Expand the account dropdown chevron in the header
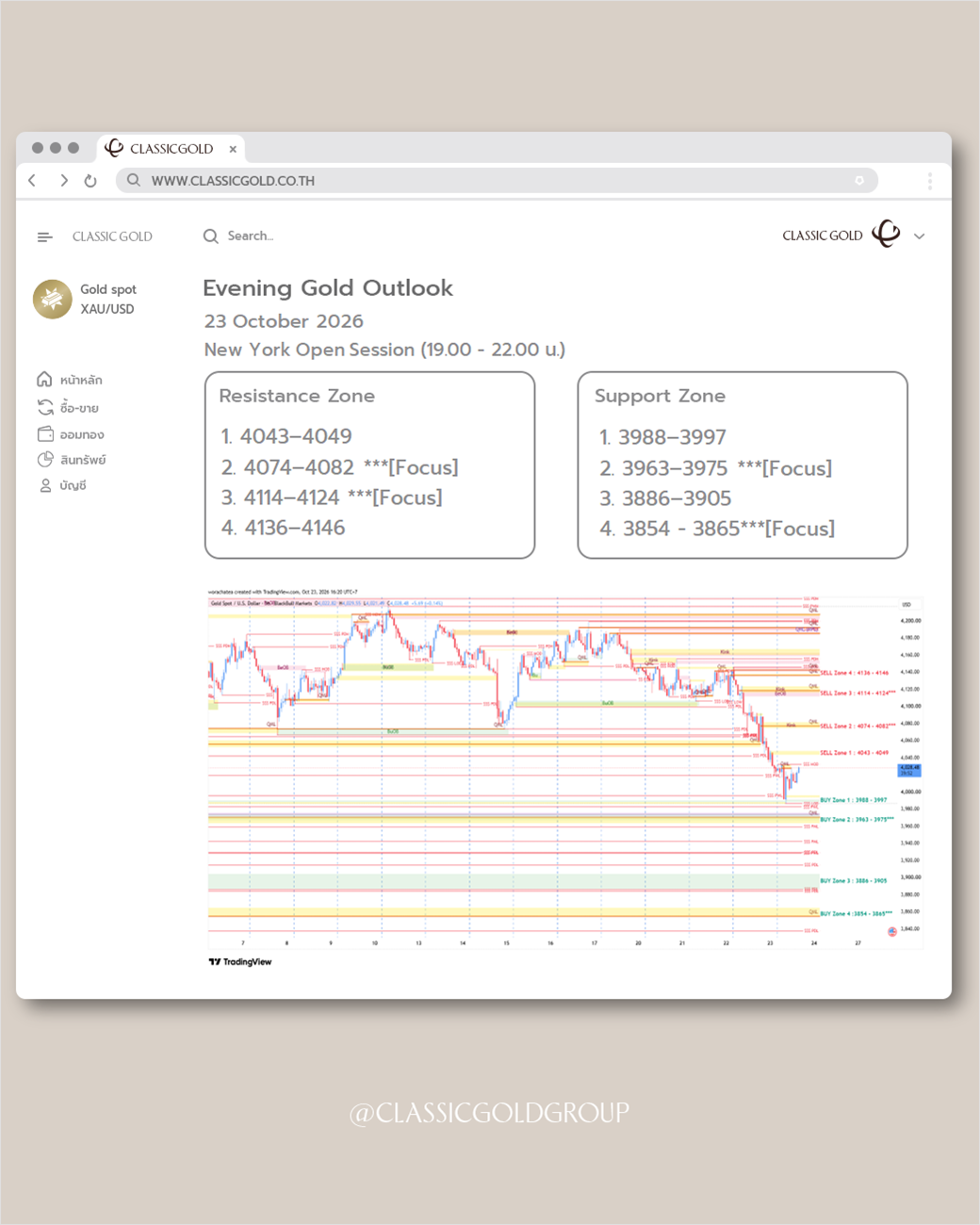980x1225 pixels. (920, 237)
